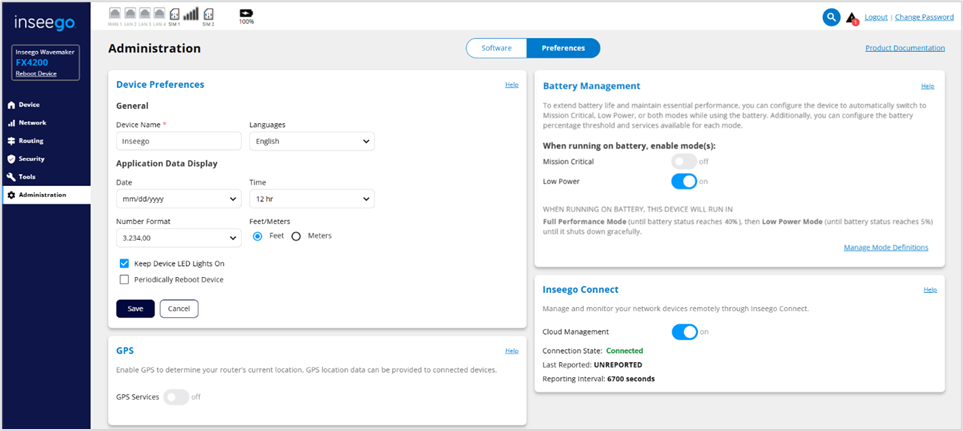Viewport: 963px width, 431px height.
Task: Open the Languages dropdown
Action: [x=311, y=142]
